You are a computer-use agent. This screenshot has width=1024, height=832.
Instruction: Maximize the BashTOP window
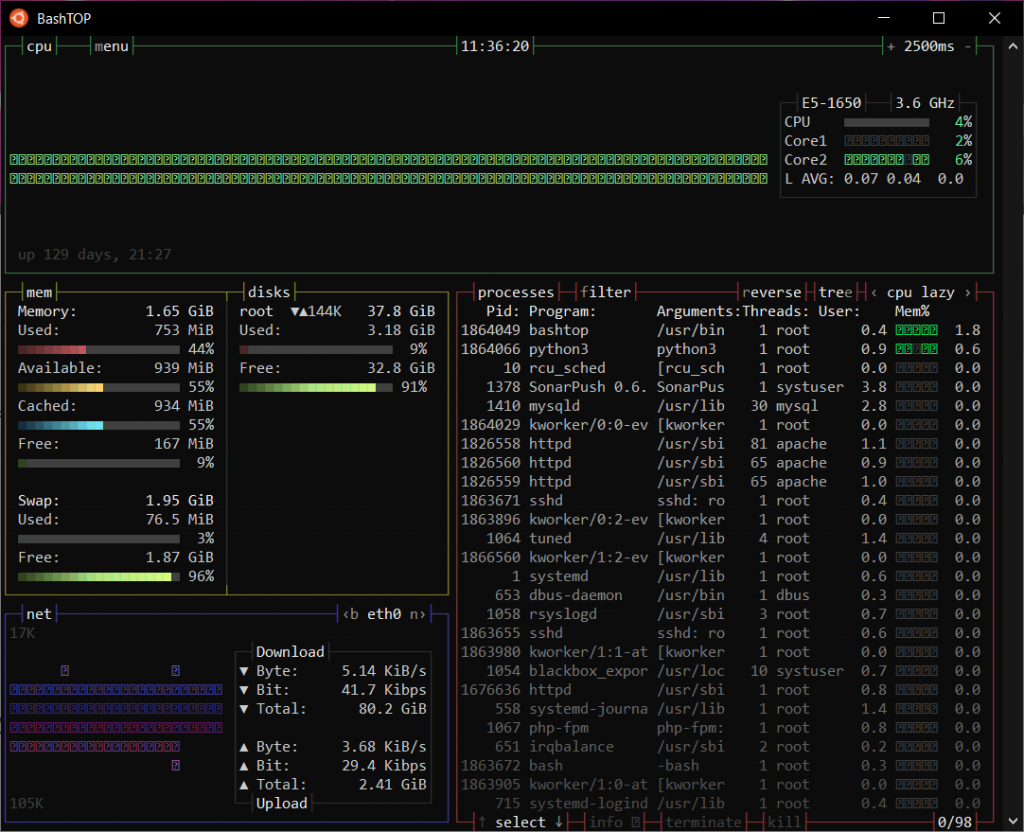click(x=938, y=18)
